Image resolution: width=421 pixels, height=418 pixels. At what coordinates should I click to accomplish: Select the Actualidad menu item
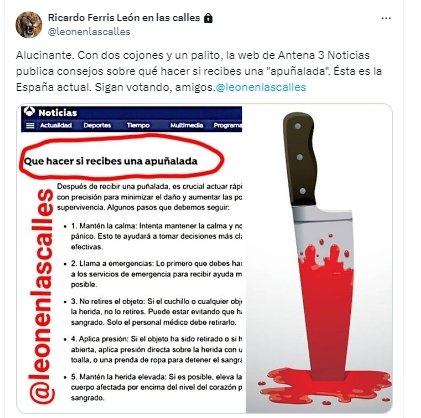[x=56, y=125]
